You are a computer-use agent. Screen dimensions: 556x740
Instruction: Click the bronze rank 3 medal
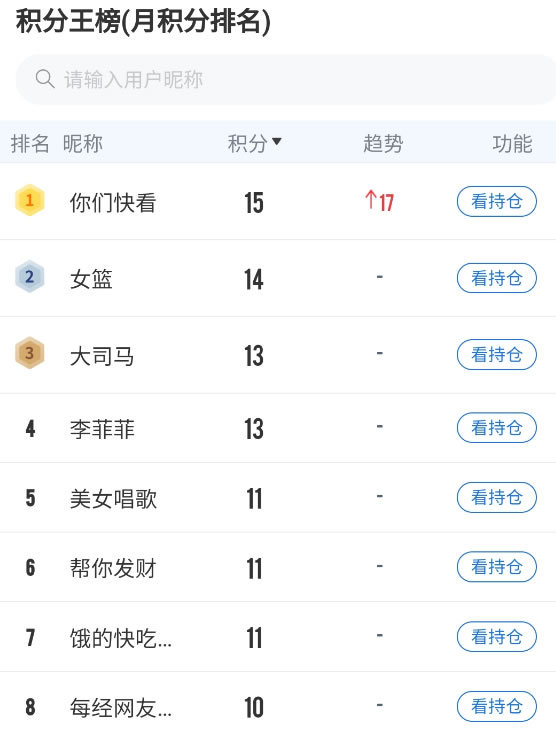pos(30,353)
